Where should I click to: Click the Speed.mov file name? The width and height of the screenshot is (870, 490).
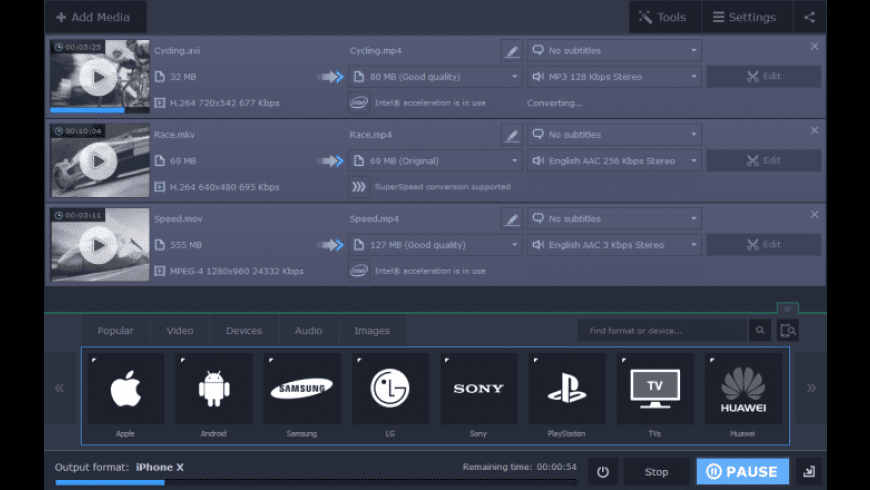click(x=178, y=219)
